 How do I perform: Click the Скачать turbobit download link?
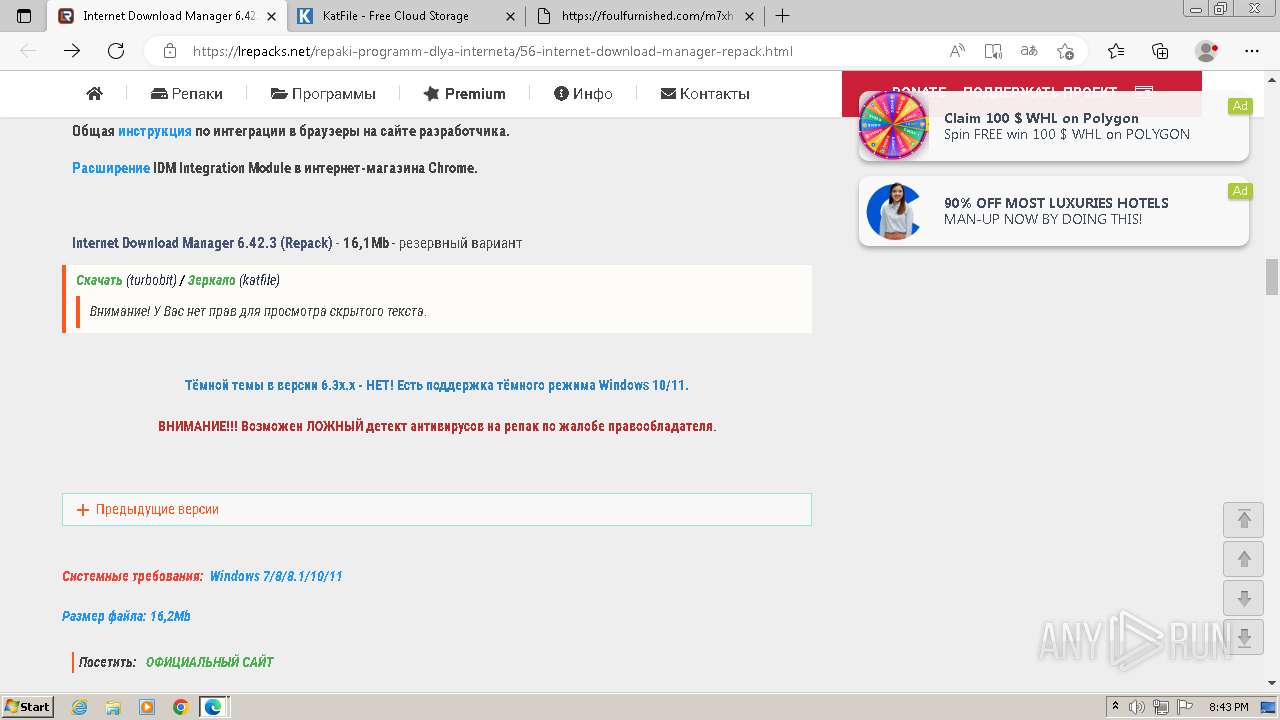[x=99, y=280]
